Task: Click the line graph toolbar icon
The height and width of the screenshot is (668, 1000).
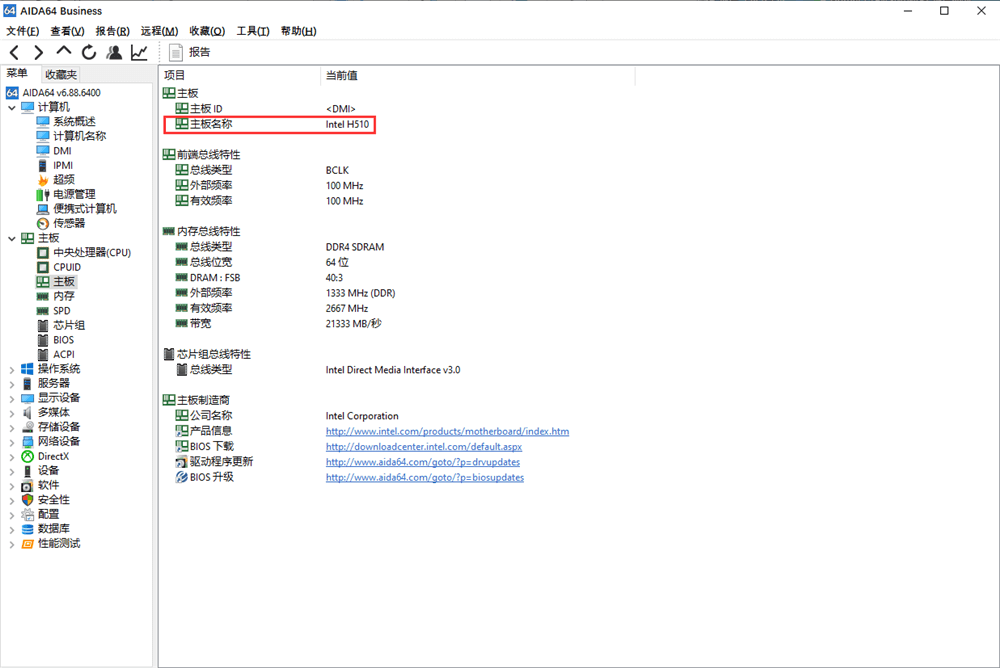Action: tap(139, 52)
